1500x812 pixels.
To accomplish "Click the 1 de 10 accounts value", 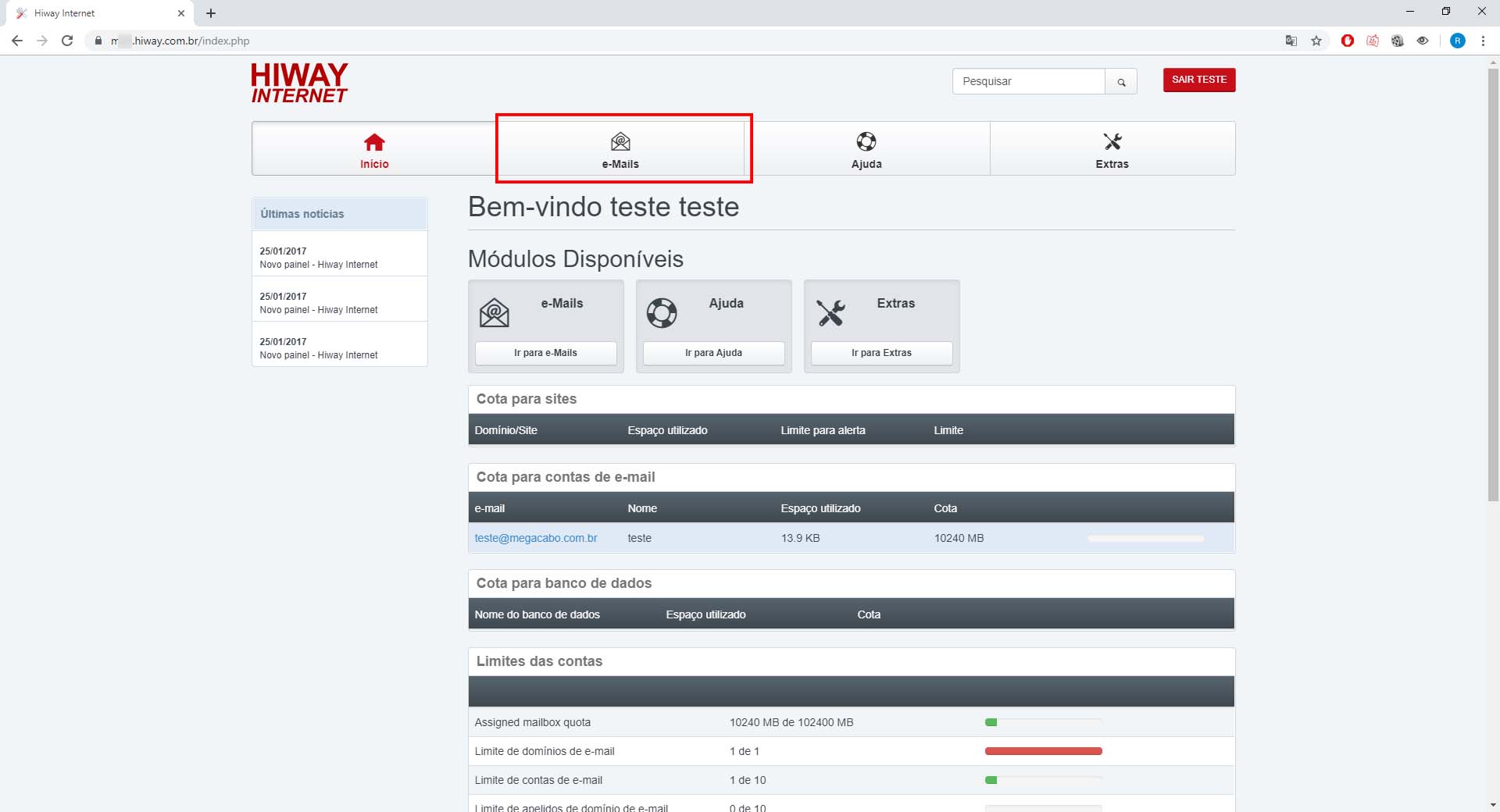I will (748, 780).
